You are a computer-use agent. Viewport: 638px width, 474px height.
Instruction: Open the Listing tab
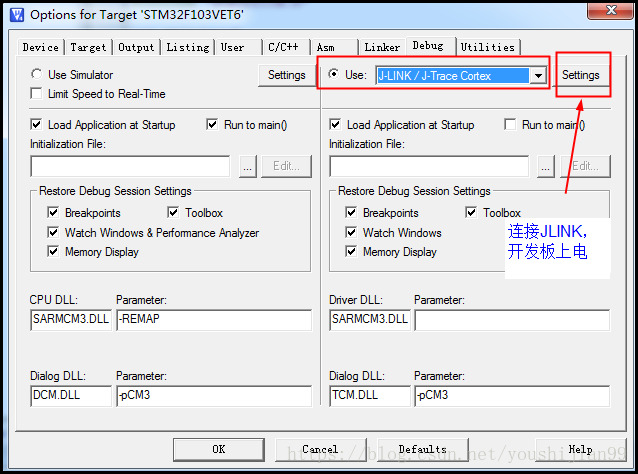click(x=188, y=47)
